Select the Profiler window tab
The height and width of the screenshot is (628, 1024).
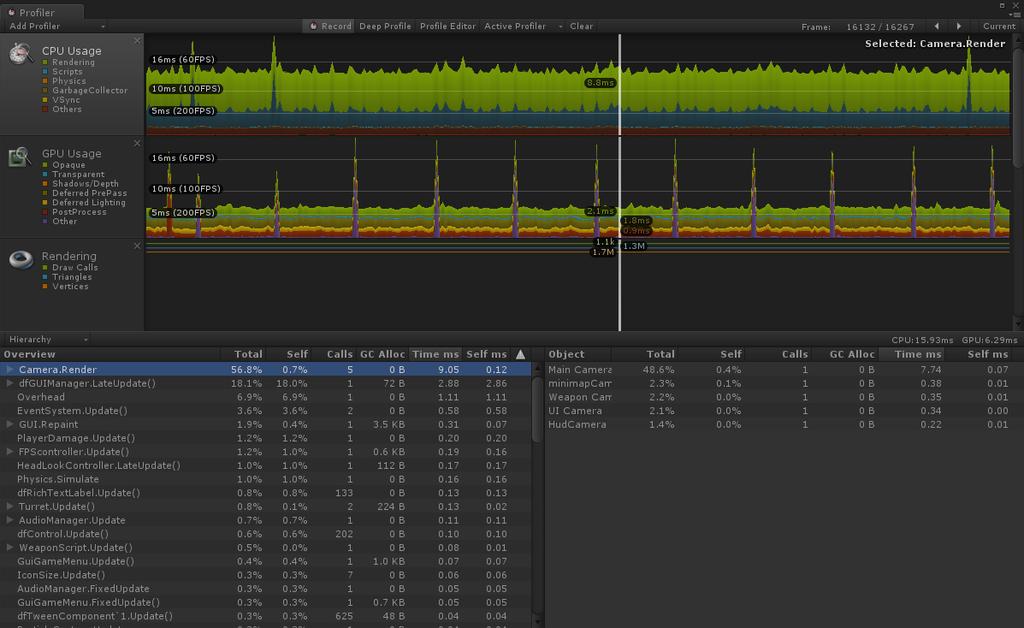pyautogui.click(x=40, y=12)
